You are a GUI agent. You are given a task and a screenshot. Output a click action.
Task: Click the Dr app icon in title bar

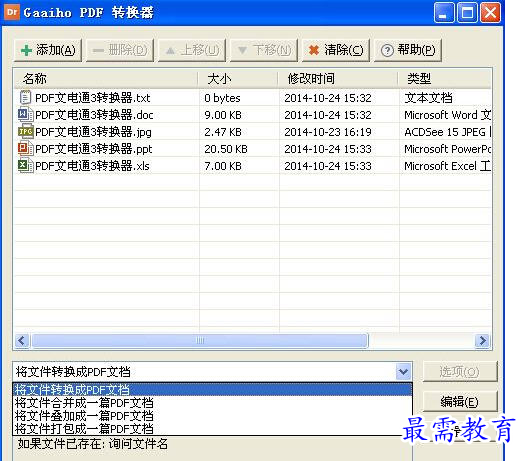[12, 12]
